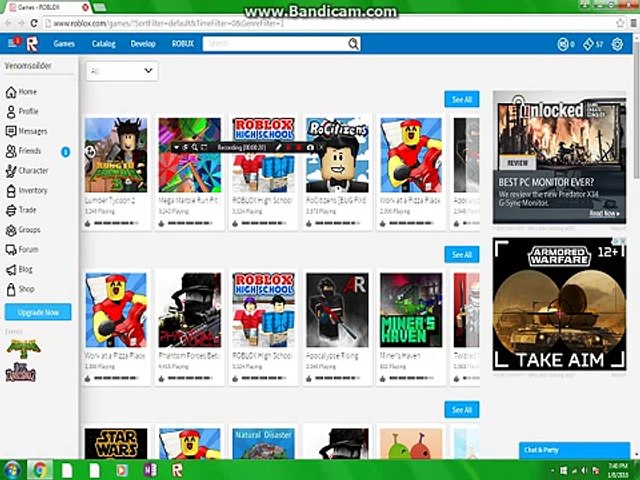This screenshot has width=640, height=480.
Task: Click See All above the Lumber Tycoon 2 row
Action: tap(462, 99)
